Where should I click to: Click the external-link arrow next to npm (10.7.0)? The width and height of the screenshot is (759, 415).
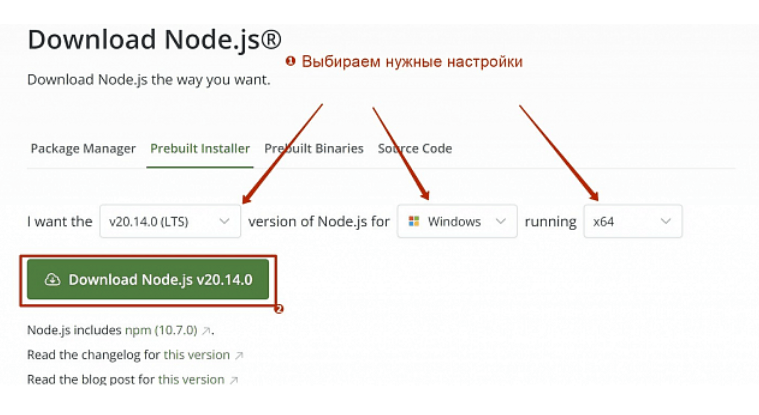206,330
